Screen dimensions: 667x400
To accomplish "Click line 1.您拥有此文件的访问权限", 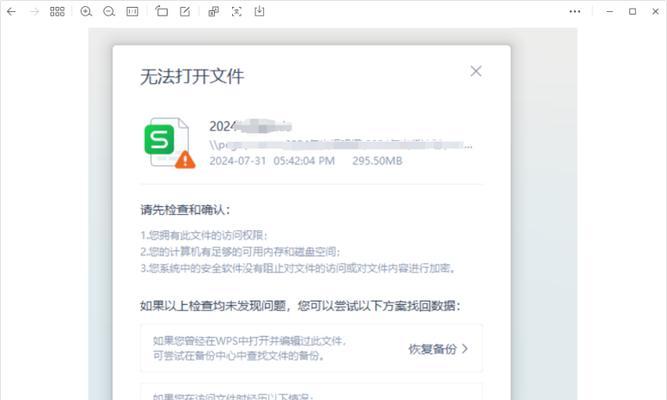I will tap(204, 235).
